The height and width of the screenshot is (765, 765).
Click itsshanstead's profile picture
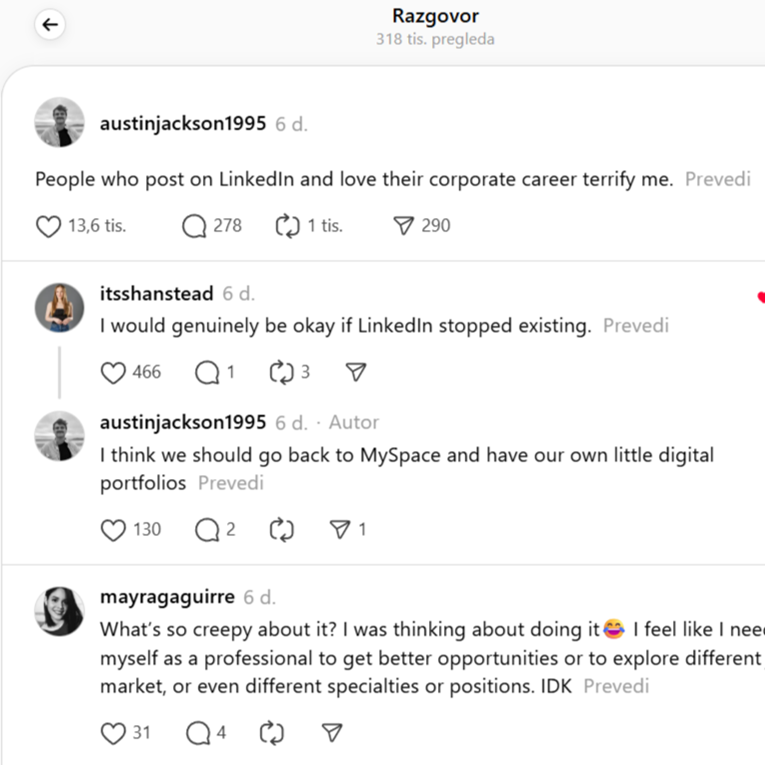pos(60,307)
